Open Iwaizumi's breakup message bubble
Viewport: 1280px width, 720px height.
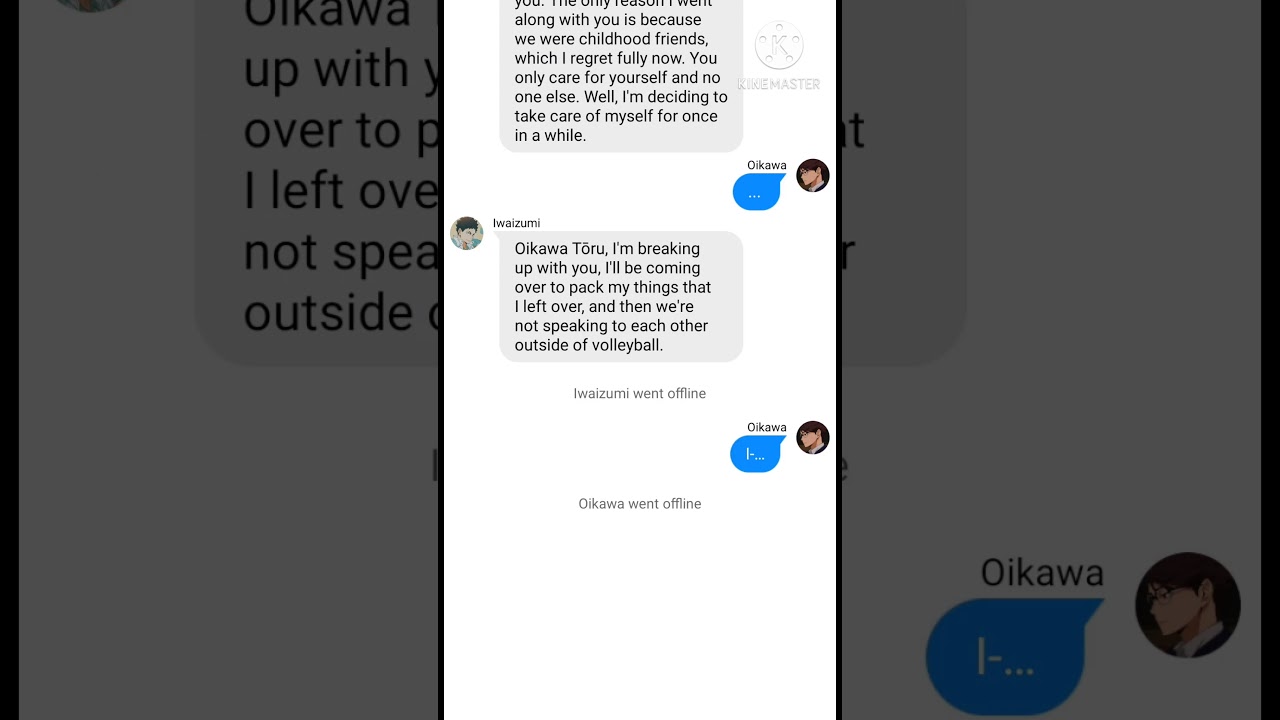[621, 297]
